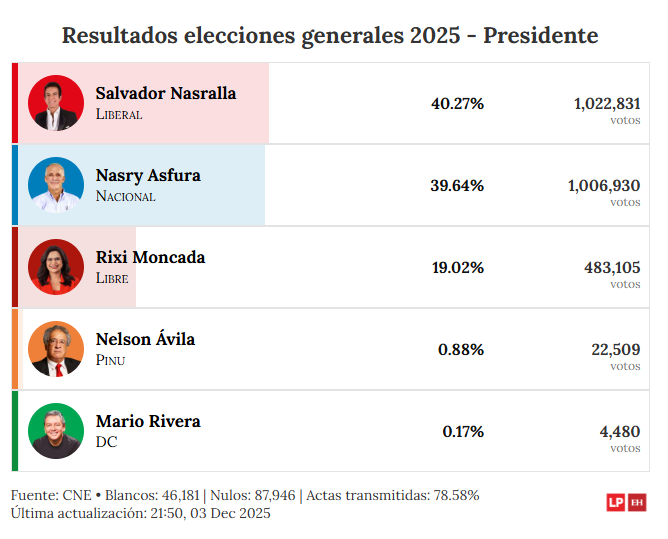Select the Nelson Ávila name
Screen dimensions: 668x539
tap(145, 339)
